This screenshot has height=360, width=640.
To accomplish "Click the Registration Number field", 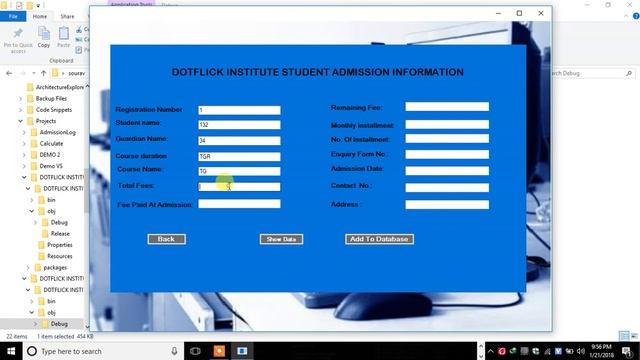I will point(239,110).
